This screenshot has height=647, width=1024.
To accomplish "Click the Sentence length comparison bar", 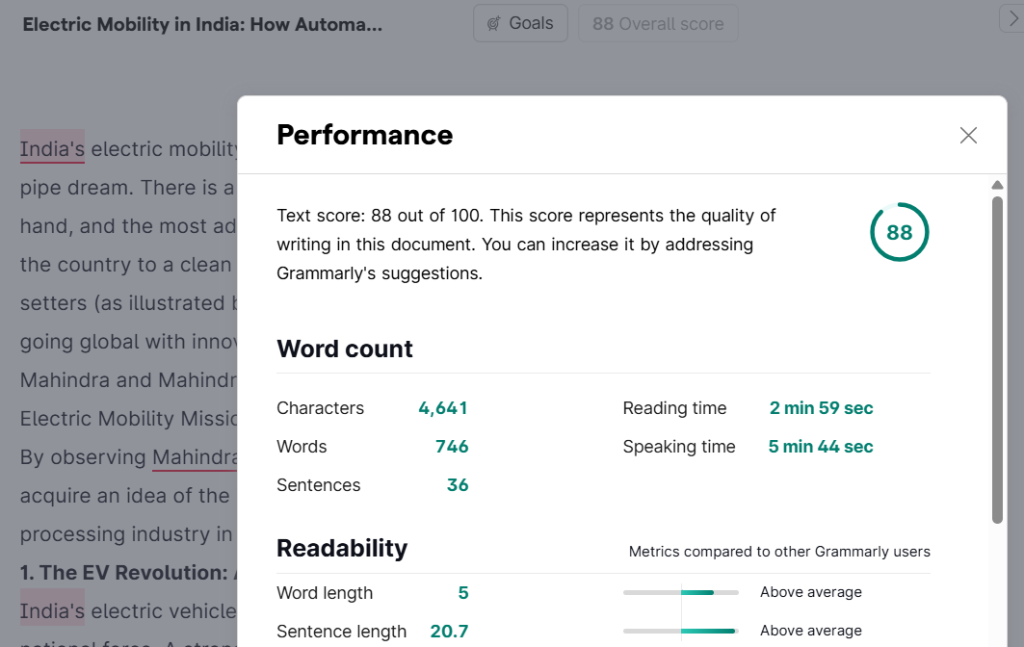I will pyautogui.click(x=680, y=631).
